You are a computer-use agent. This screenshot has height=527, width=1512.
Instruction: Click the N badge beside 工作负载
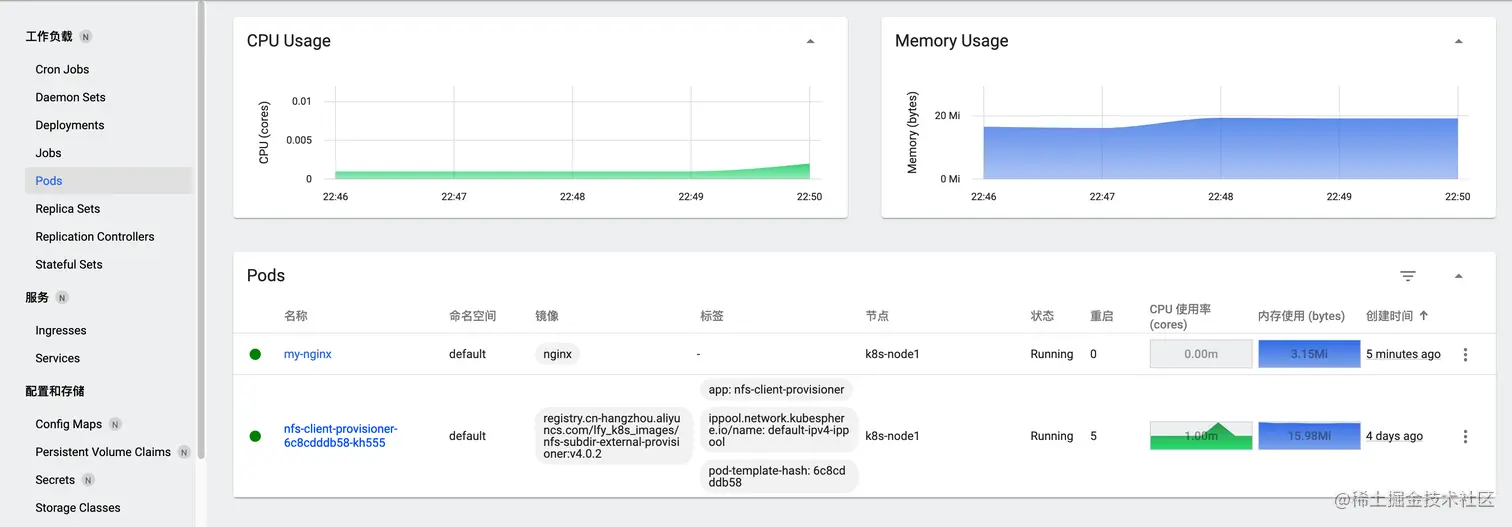pos(86,37)
